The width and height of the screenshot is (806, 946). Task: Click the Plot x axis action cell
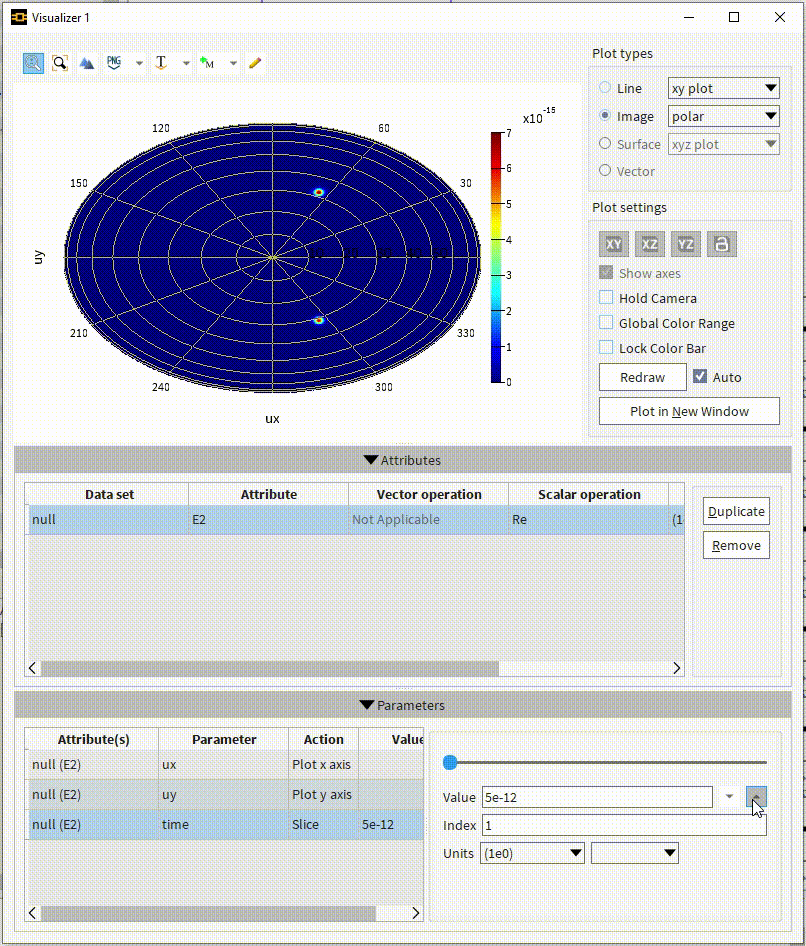(323, 764)
